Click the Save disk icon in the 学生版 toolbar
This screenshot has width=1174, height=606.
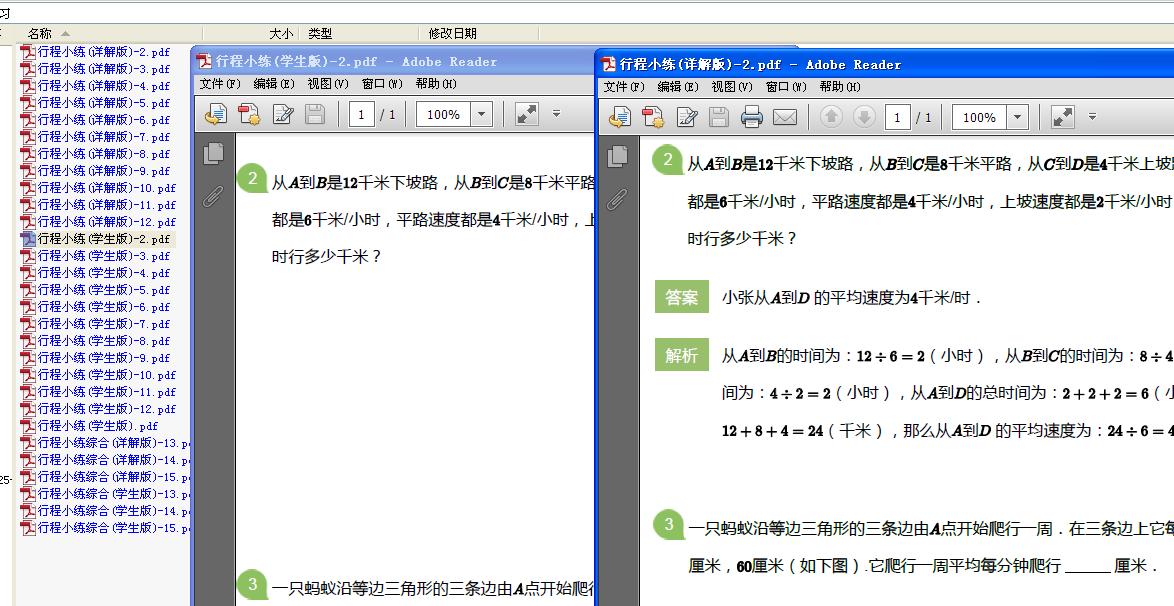click(x=315, y=115)
